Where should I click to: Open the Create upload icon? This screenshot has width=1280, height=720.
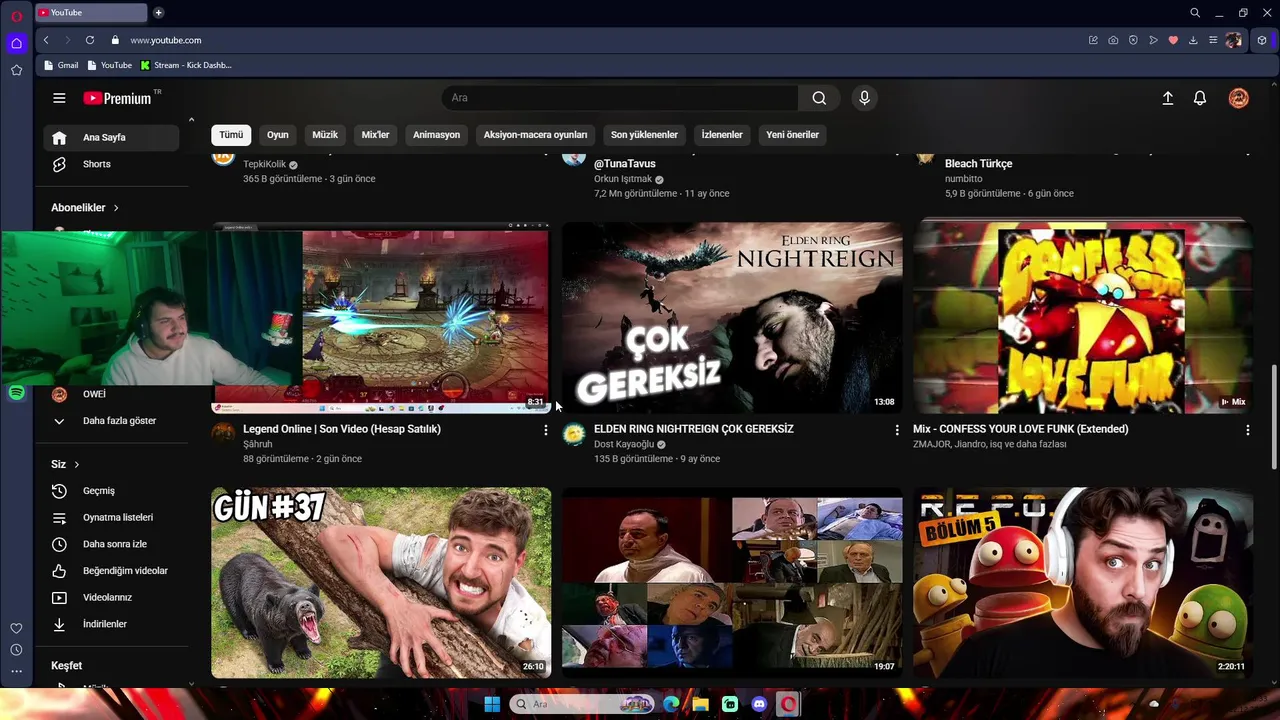pyautogui.click(x=1167, y=98)
